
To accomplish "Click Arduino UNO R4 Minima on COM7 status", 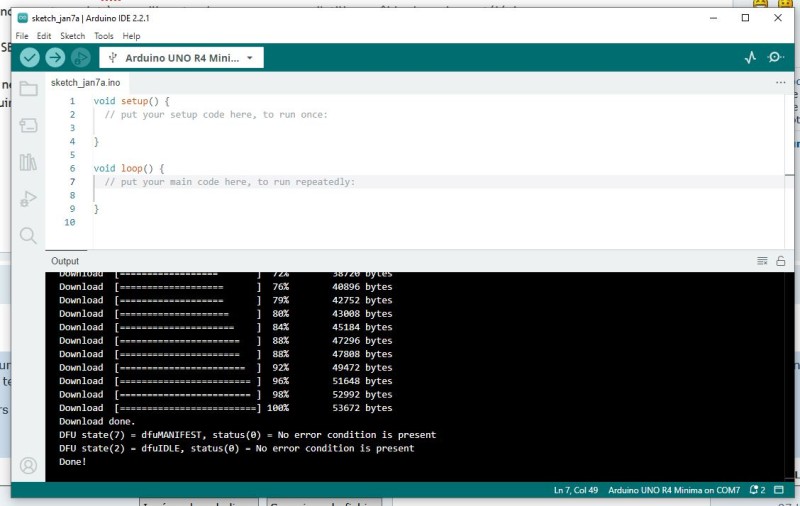I will coord(674,490).
